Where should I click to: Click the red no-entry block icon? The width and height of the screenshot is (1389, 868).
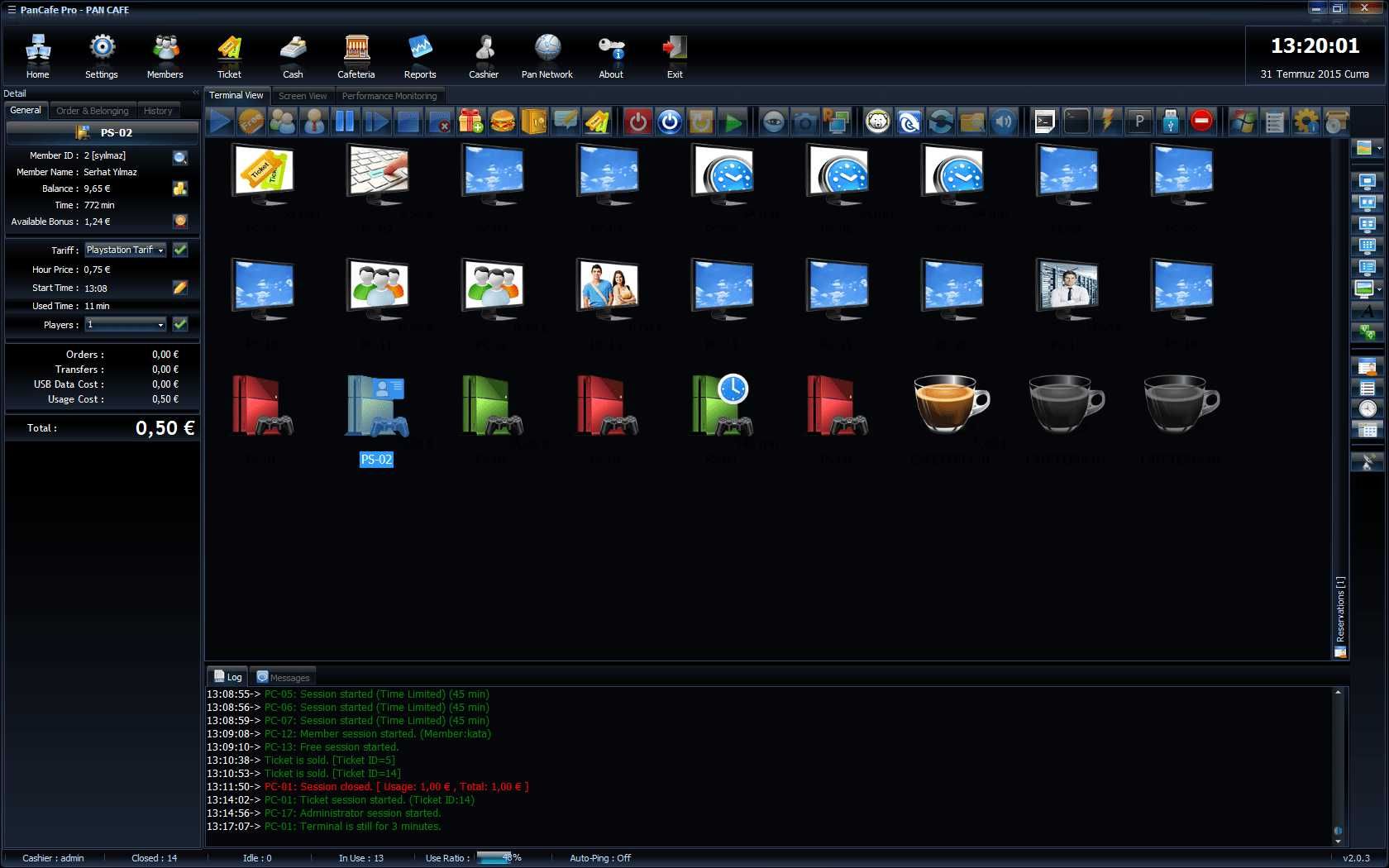(1202, 122)
